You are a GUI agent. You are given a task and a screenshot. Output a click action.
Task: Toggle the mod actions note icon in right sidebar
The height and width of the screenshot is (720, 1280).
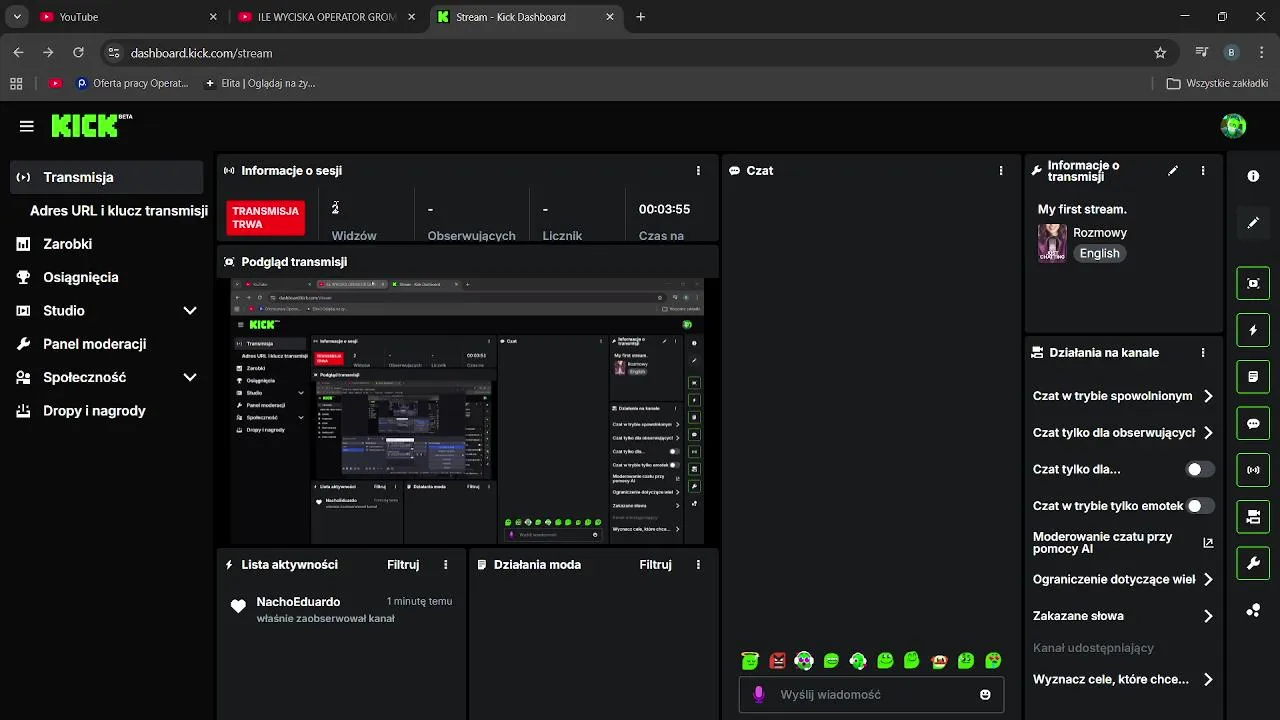click(x=1253, y=377)
